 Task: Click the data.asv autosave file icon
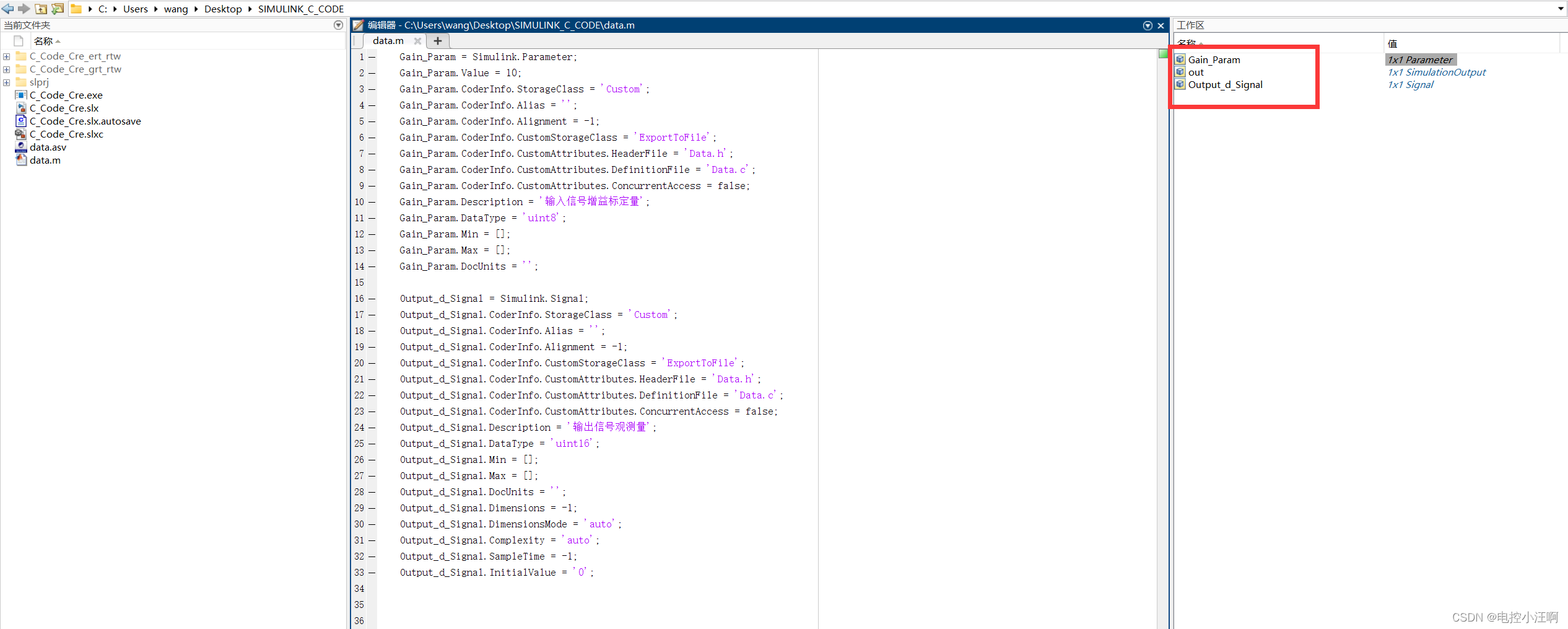tap(21, 147)
